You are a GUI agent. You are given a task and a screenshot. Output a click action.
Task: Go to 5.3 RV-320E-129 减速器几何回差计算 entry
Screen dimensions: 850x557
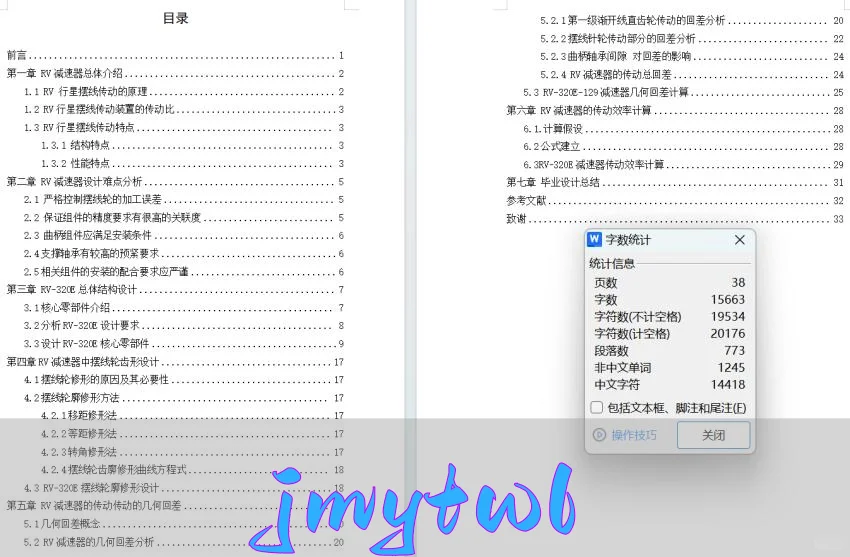684,92
